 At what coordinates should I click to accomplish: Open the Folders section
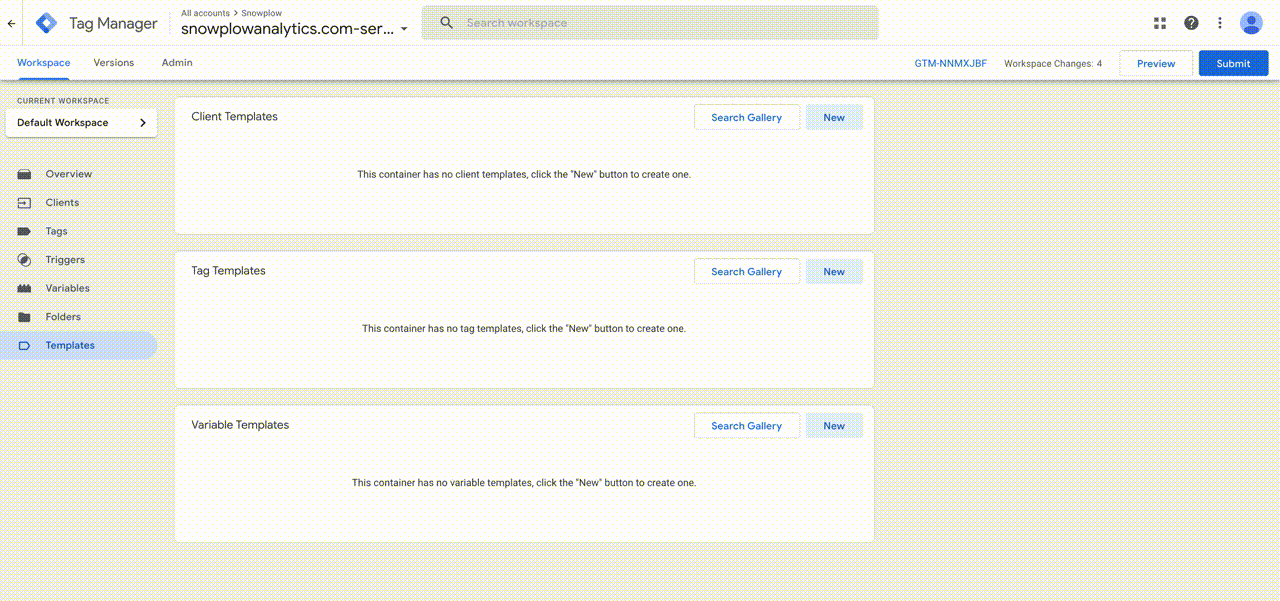(63, 316)
